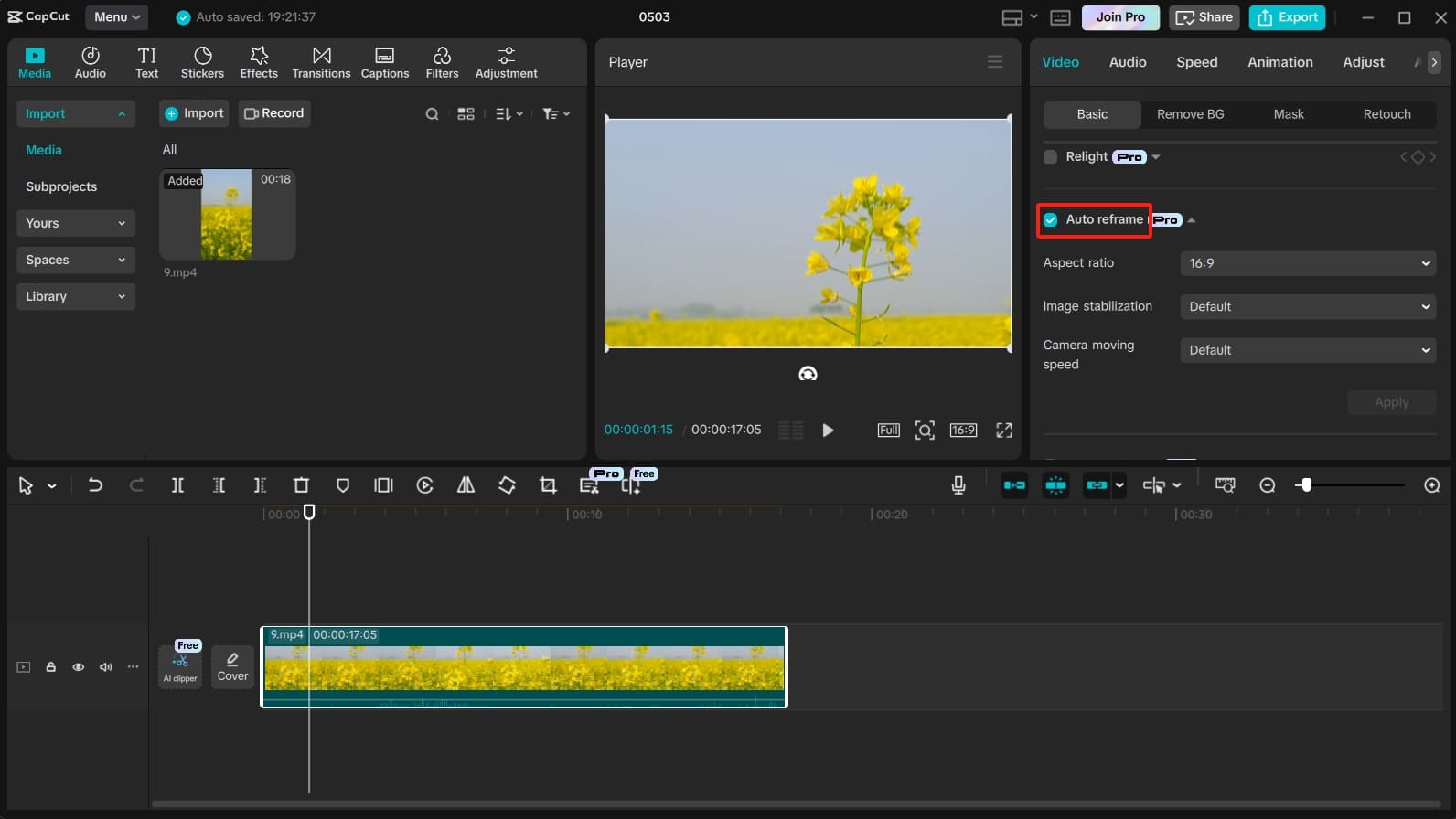The width and height of the screenshot is (1456, 819).
Task: Delete the selected clip with trash icon
Action: (x=301, y=485)
